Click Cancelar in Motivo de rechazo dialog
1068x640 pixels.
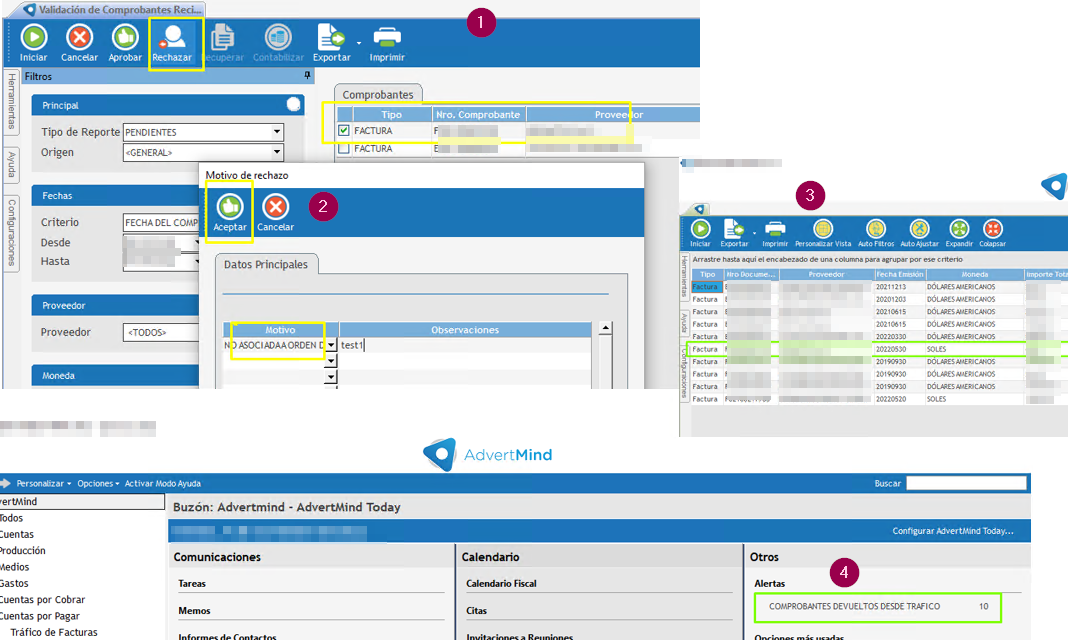coord(275,212)
